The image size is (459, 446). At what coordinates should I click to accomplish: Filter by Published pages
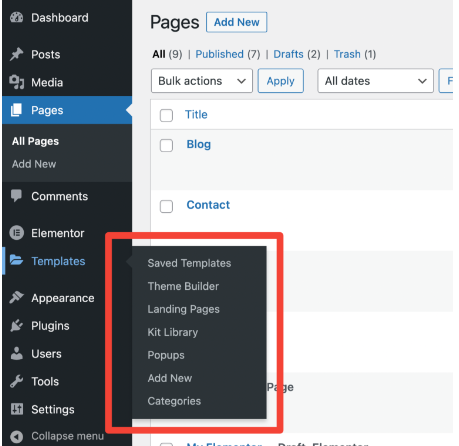coord(219,54)
